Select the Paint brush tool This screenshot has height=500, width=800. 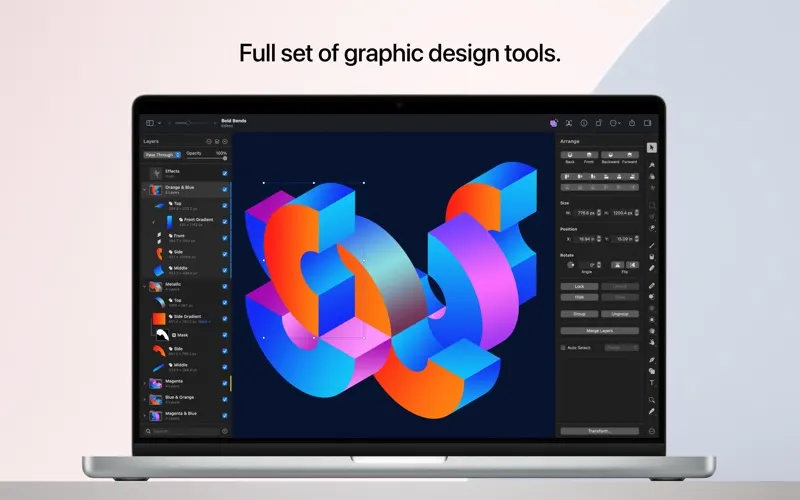click(652, 245)
